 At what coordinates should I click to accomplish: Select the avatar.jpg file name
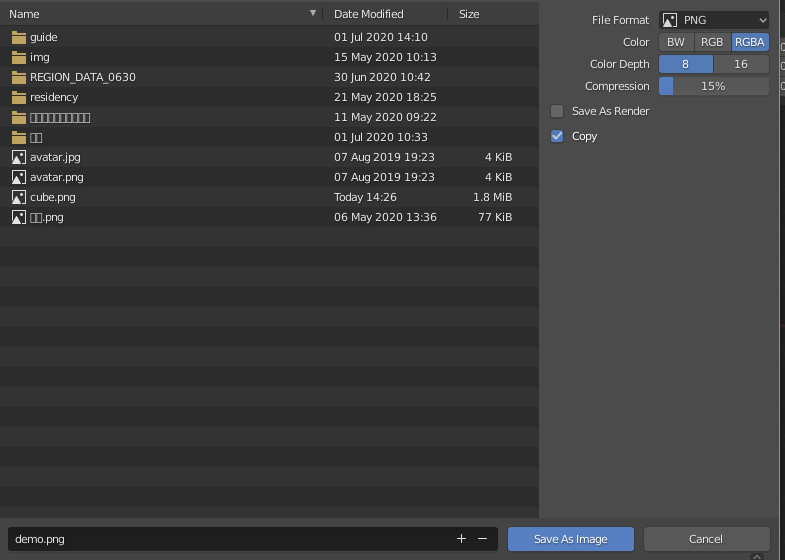[55, 157]
